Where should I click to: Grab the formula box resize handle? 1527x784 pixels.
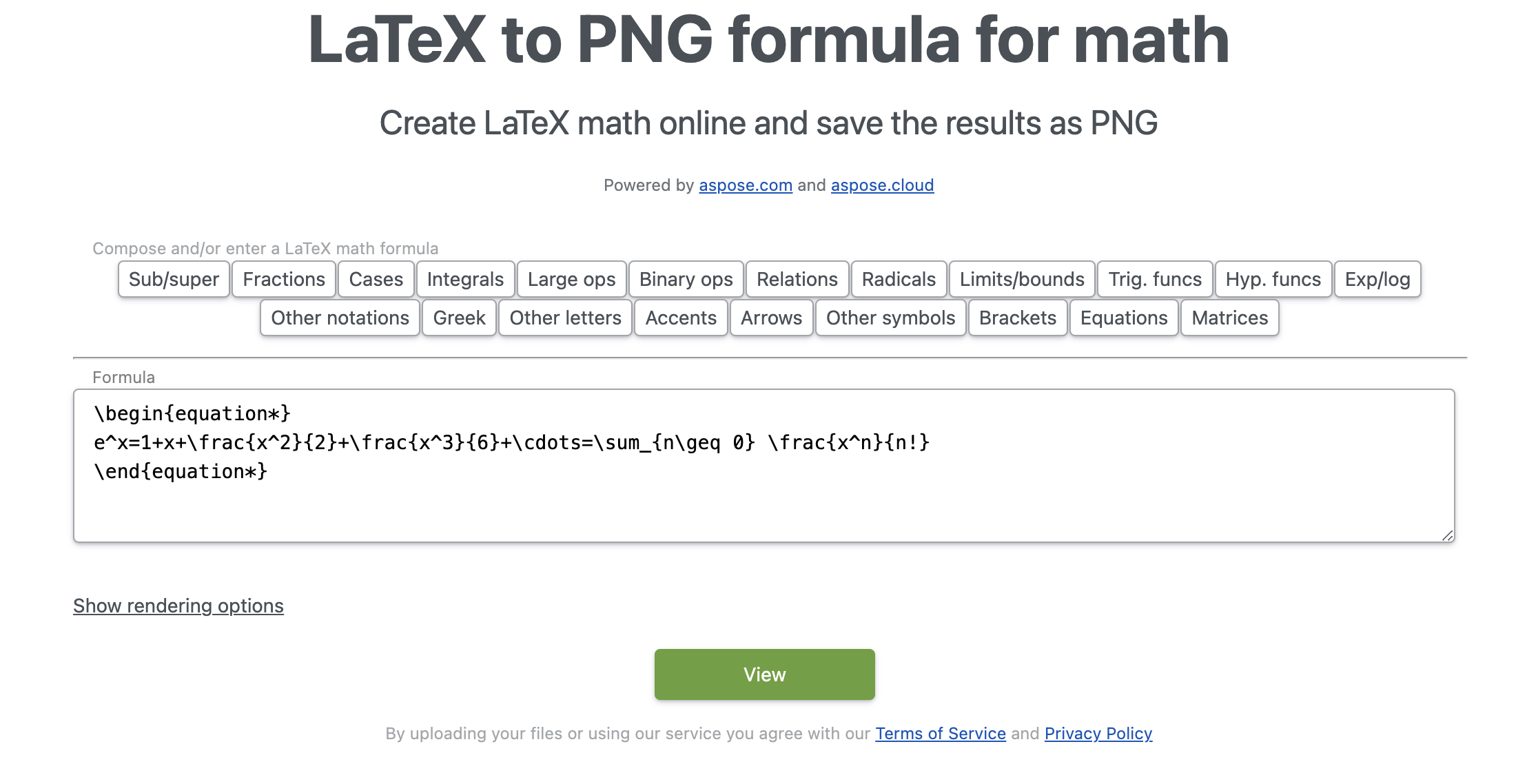point(1447,535)
